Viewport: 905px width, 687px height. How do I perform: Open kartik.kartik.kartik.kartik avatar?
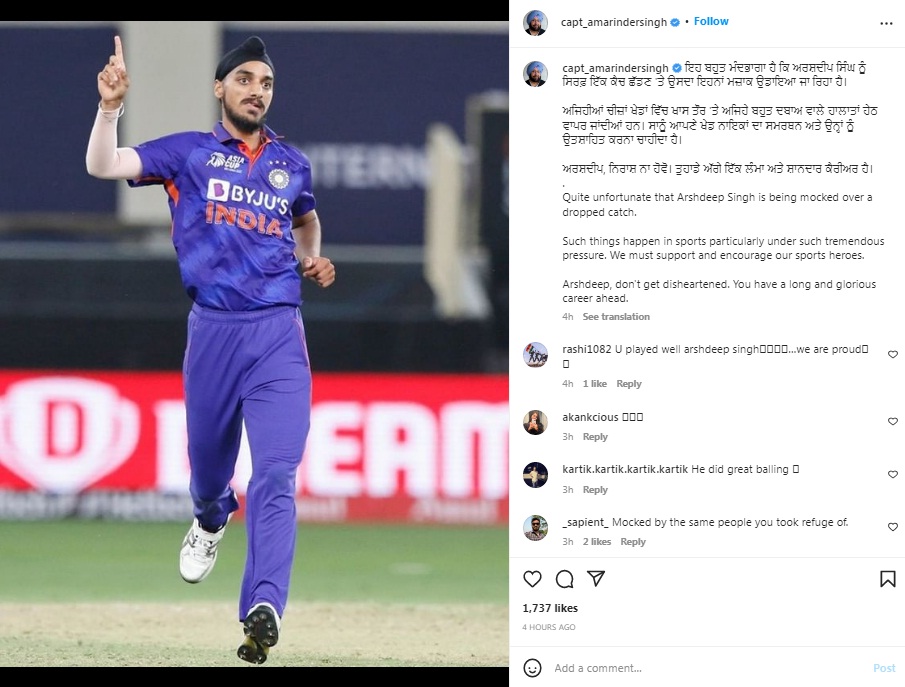point(535,475)
